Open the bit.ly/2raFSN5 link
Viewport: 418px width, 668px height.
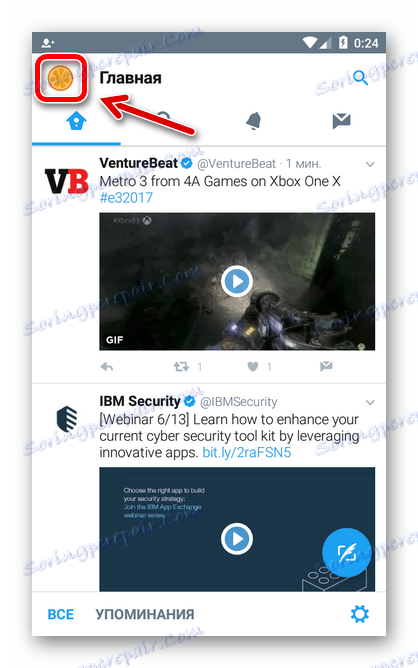[247, 452]
